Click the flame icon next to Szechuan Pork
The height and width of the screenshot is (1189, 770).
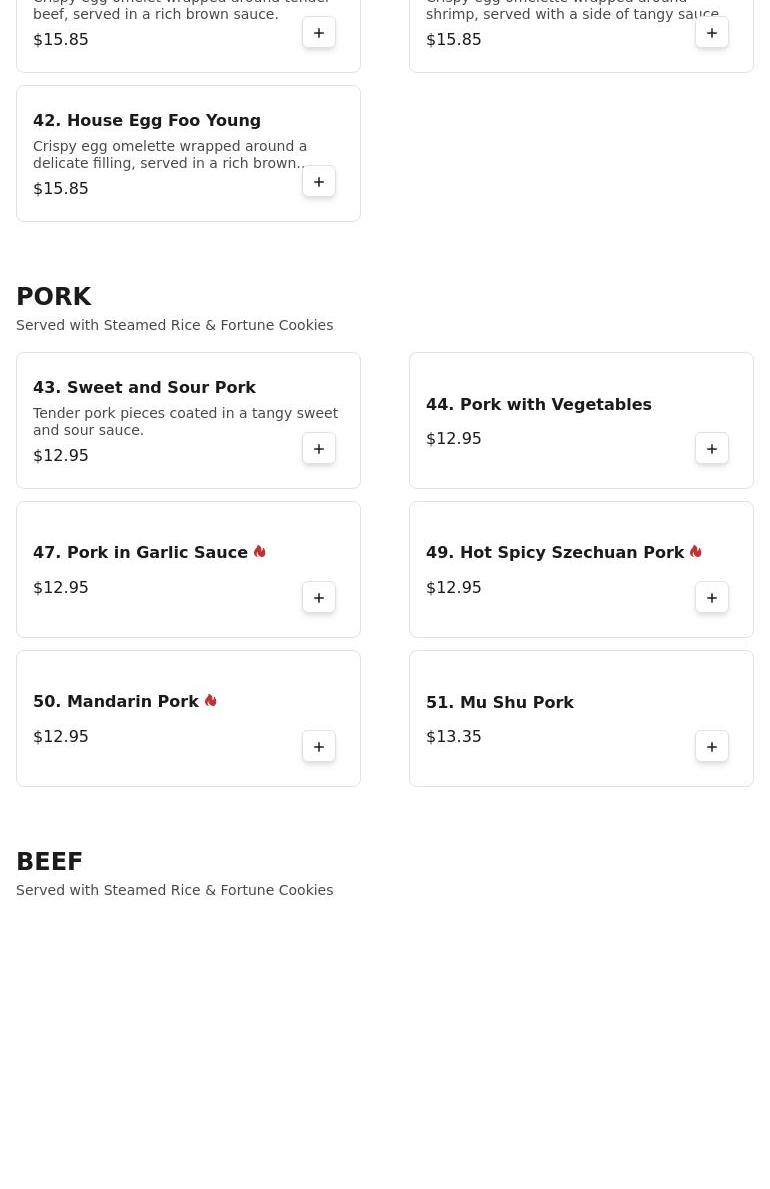point(696,551)
